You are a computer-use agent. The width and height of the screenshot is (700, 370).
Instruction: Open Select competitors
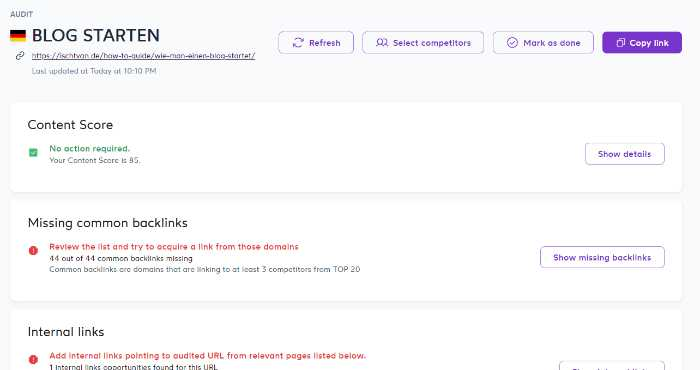[423, 43]
